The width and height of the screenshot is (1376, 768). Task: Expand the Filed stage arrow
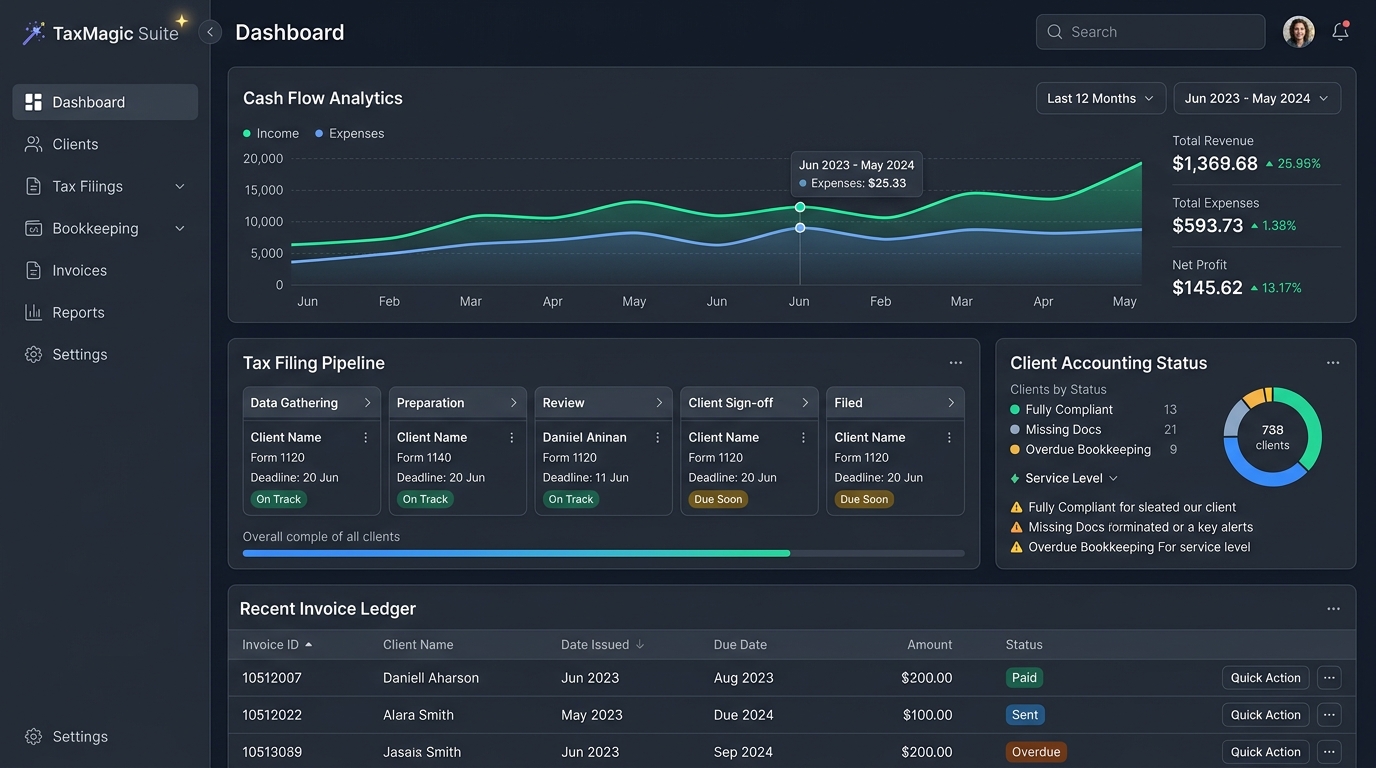tap(951, 403)
